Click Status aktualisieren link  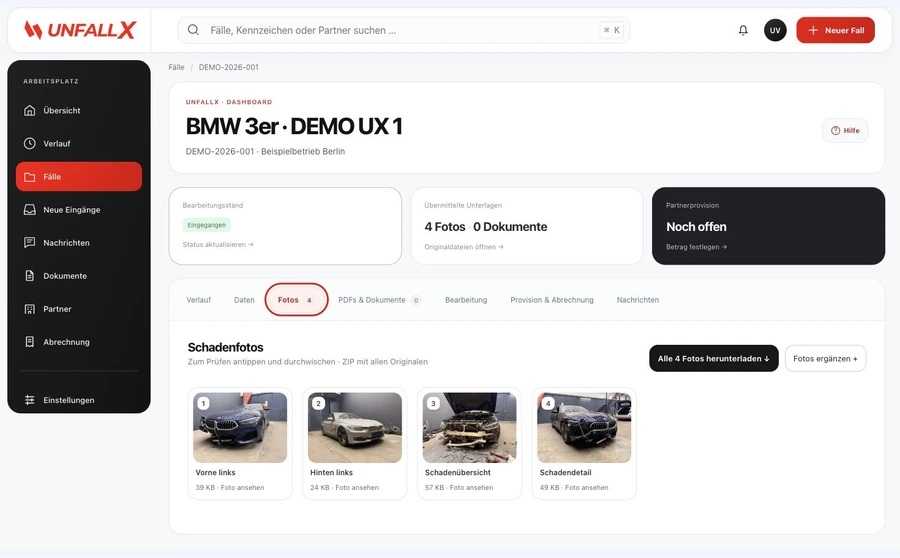tap(218, 245)
